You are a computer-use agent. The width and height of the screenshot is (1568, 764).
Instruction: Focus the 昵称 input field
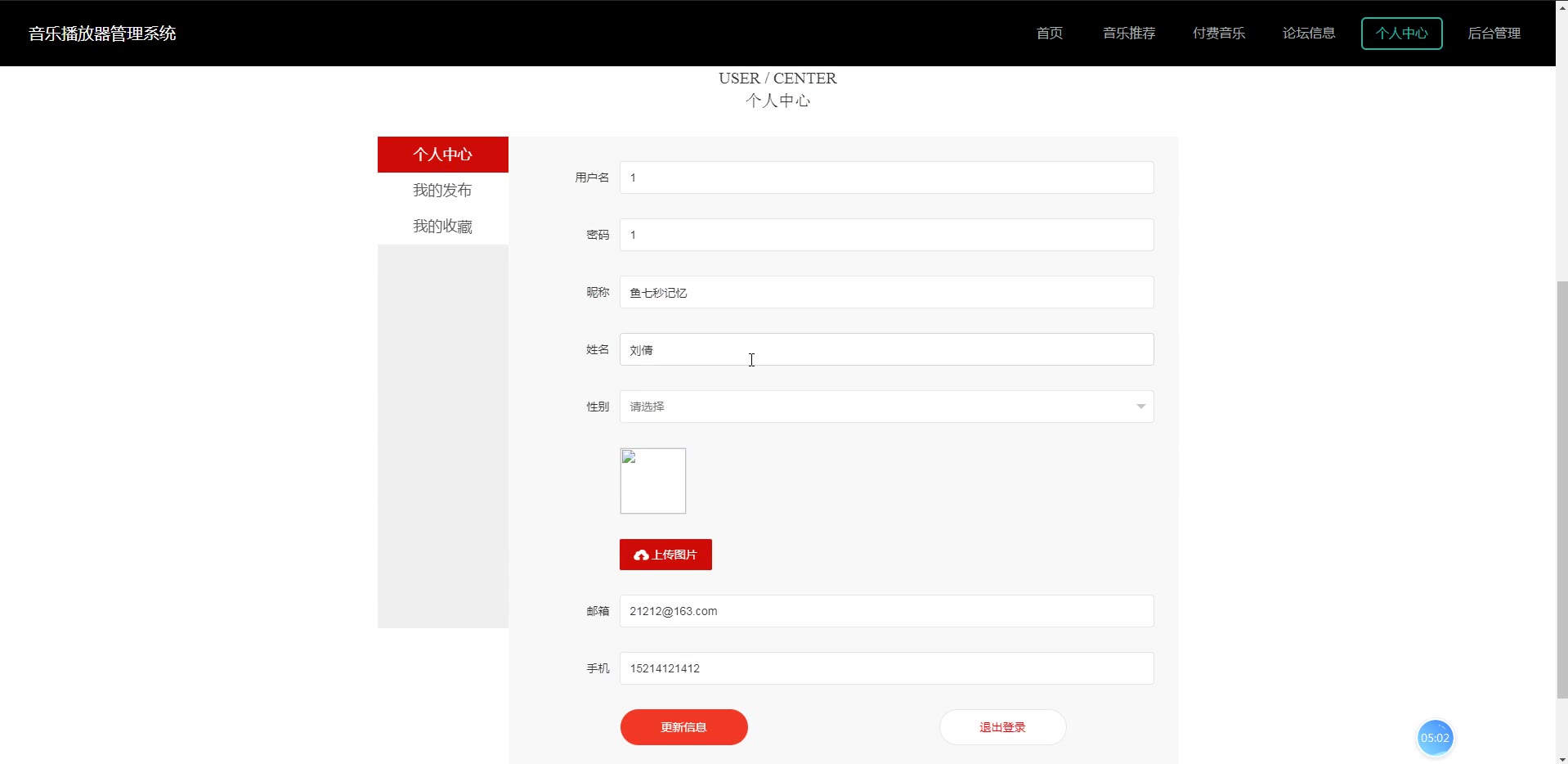(886, 292)
